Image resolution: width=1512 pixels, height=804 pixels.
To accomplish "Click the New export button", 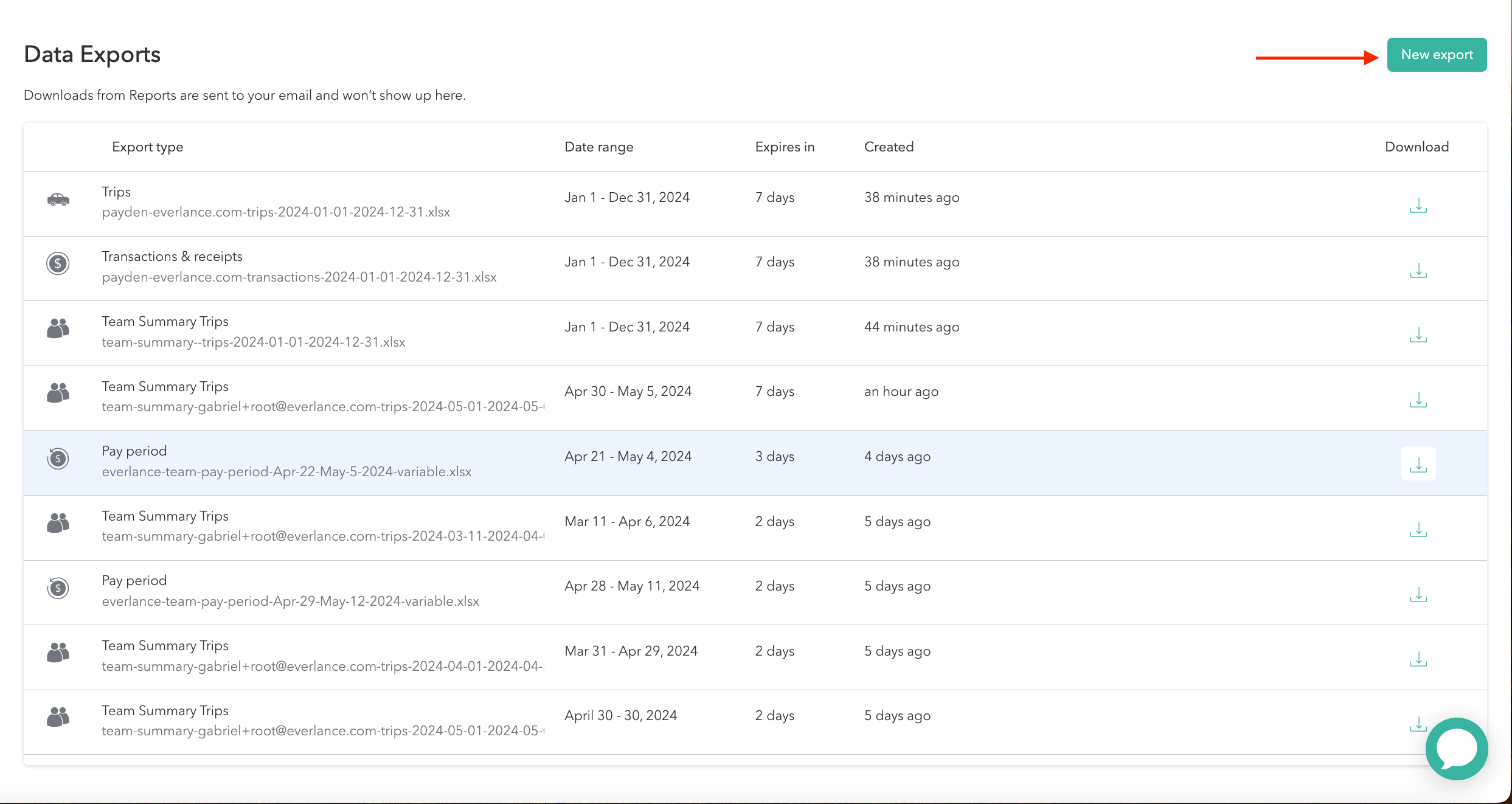I will tap(1437, 54).
